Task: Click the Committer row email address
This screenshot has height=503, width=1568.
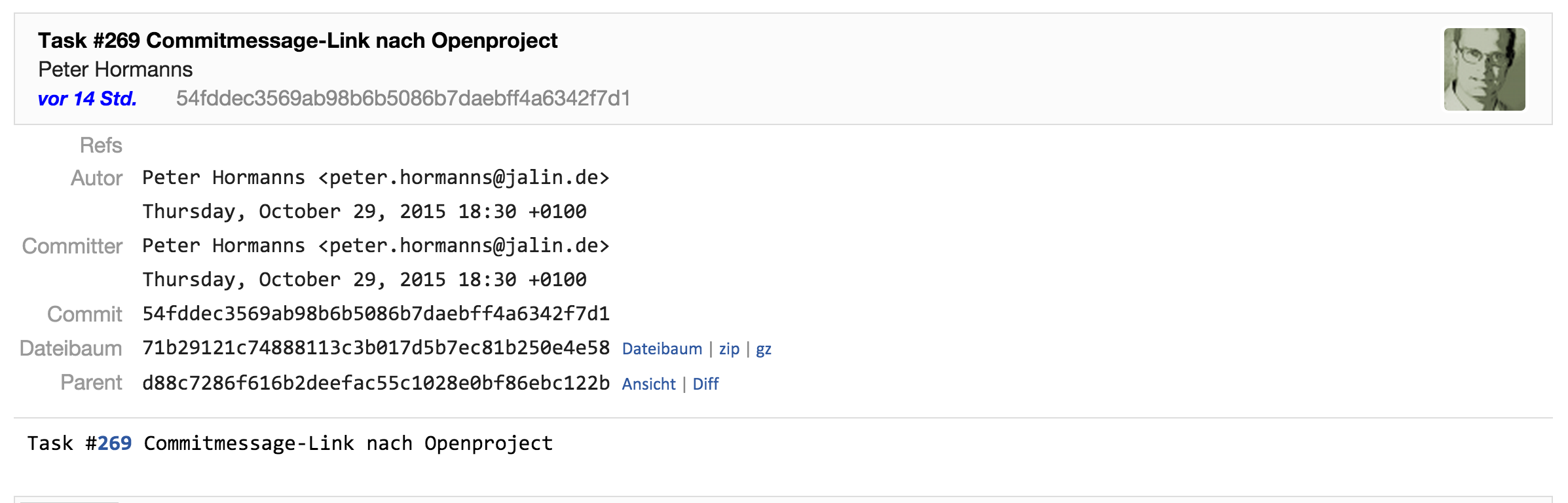Action: [464, 246]
